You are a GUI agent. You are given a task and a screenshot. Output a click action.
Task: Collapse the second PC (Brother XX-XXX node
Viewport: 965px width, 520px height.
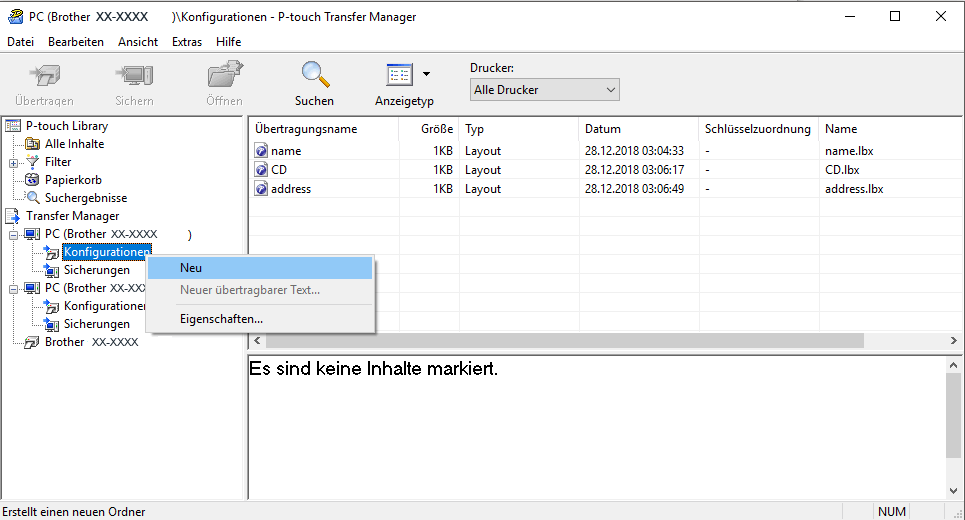(13, 289)
